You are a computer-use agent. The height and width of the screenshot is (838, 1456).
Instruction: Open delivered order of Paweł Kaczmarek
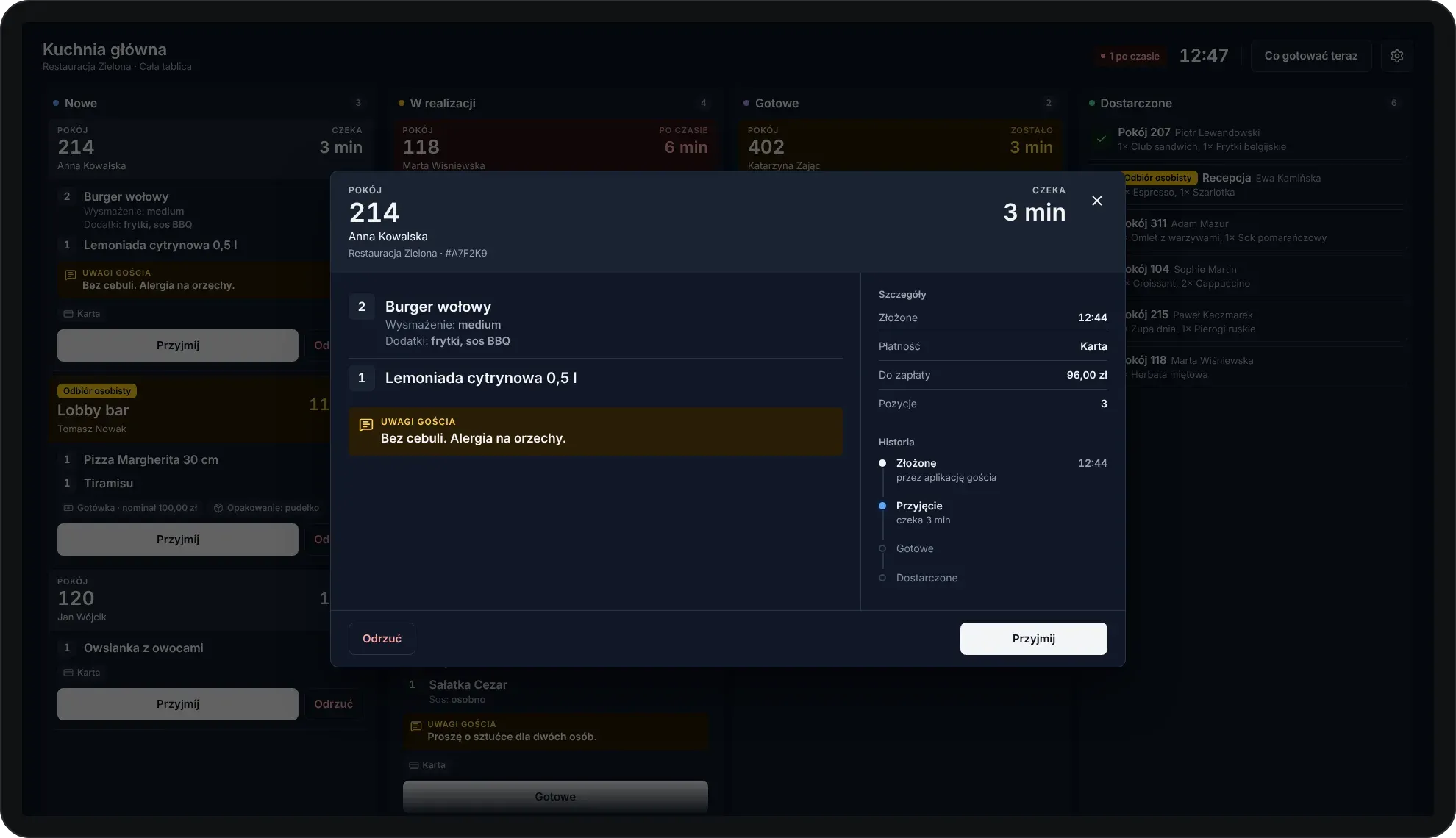(x=1265, y=321)
